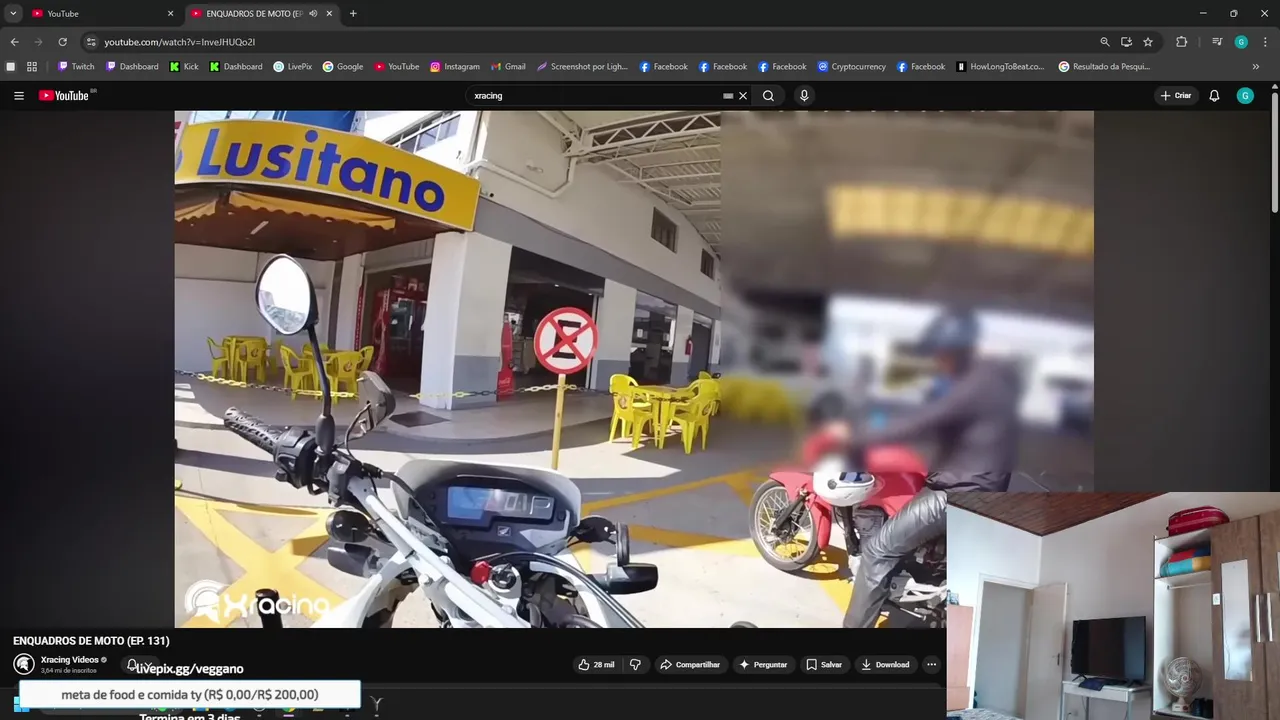Open the YouTube hamburger guide menu
This screenshot has width=1280, height=720.
pos(19,96)
